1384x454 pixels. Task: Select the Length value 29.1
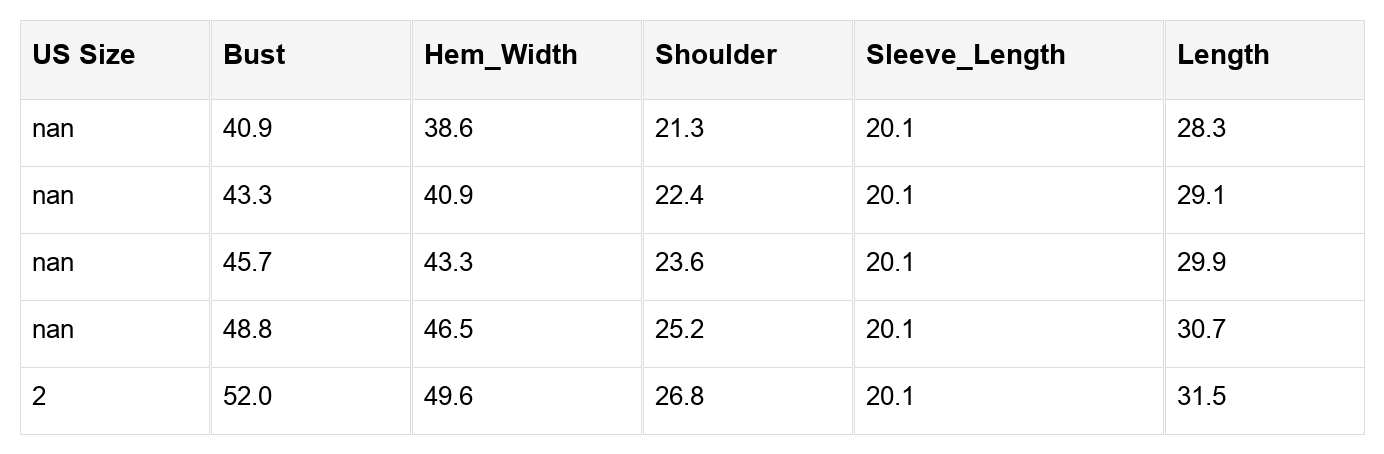coord(1201,196)
